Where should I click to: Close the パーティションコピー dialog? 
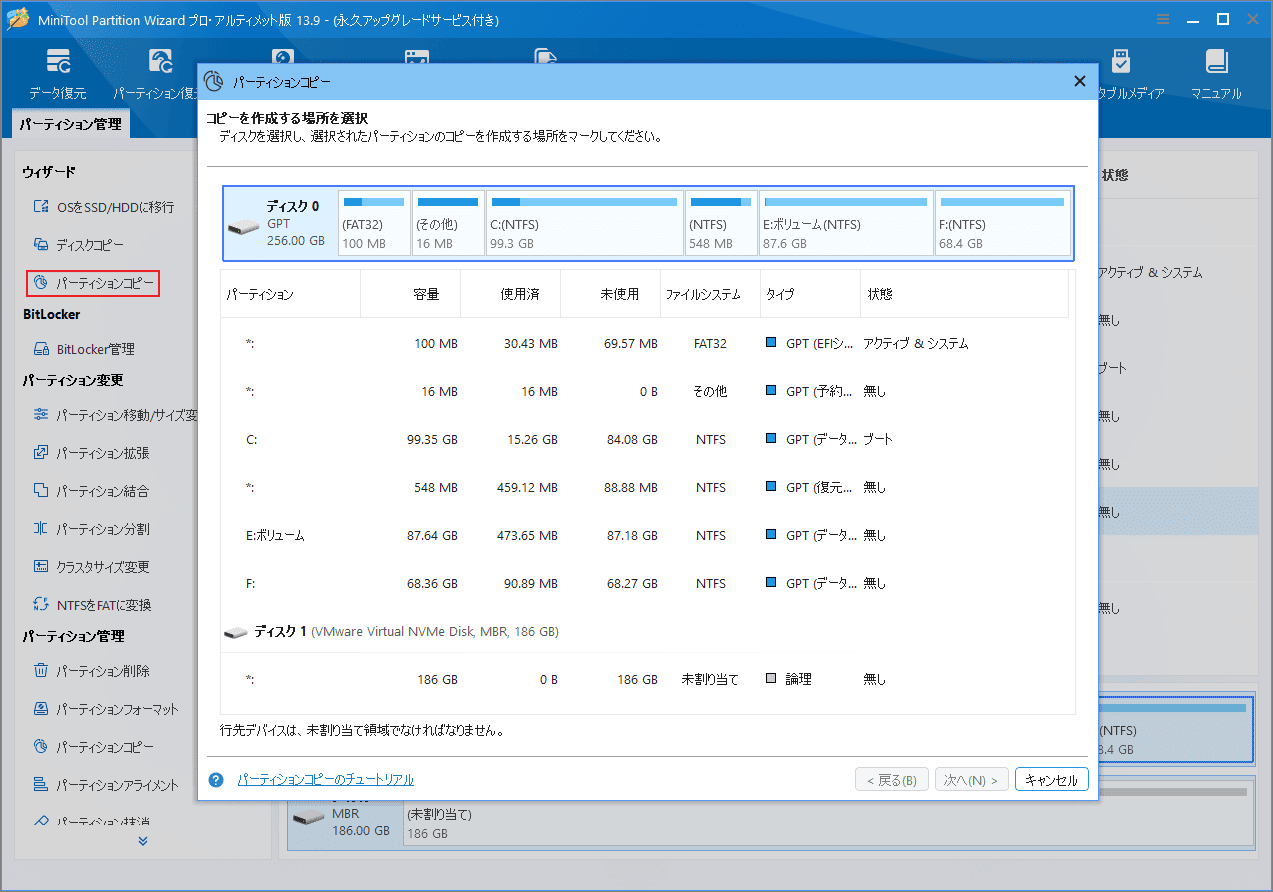pyautogui.click(x=1079, y=82)
